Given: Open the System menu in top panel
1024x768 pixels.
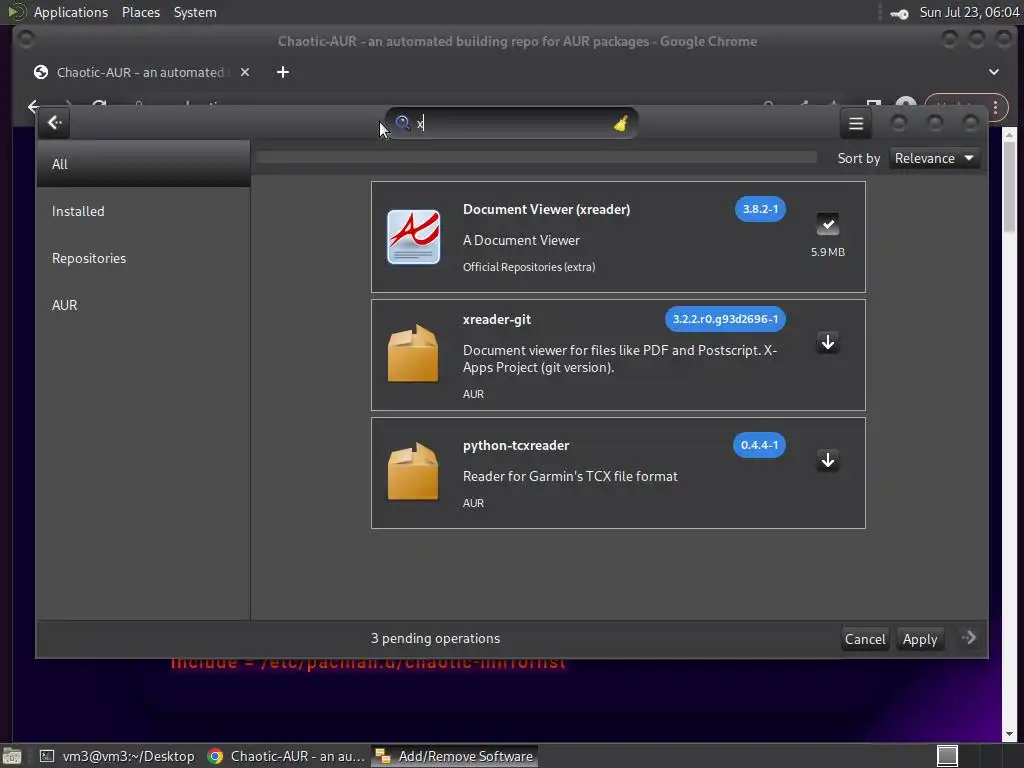Looking at the screenshot, I should coord(195,12).
